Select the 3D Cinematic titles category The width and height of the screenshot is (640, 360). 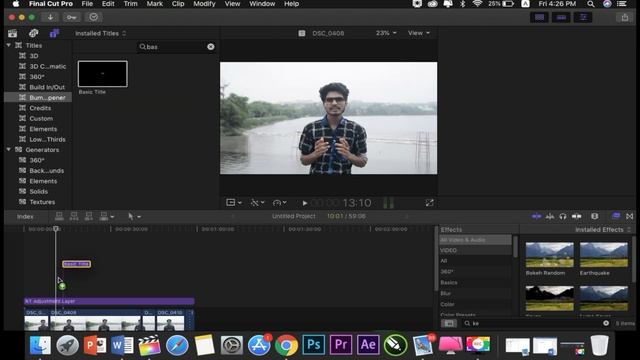tap(47, 66)
